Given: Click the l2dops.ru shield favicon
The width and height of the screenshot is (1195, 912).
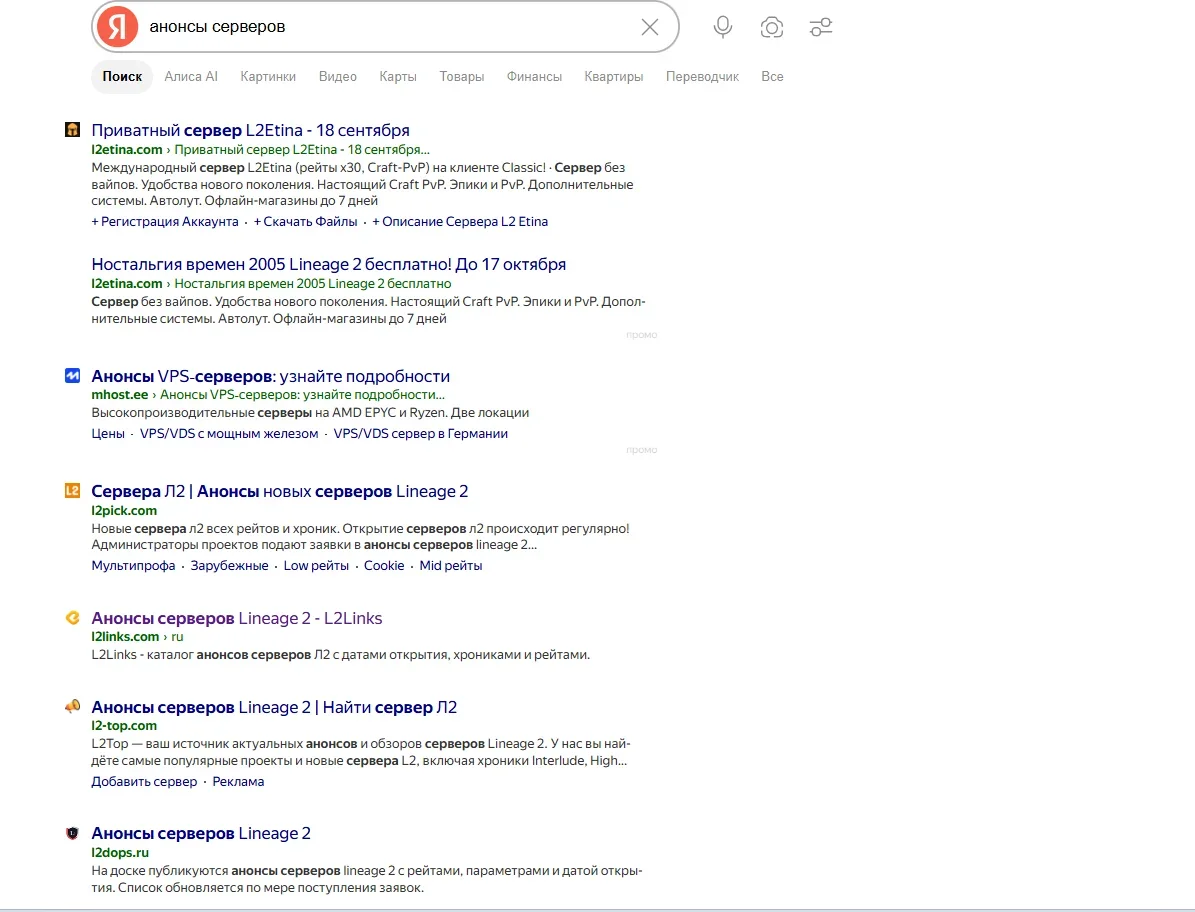Looking at the screenshot, I should click(x=72, y=833).
